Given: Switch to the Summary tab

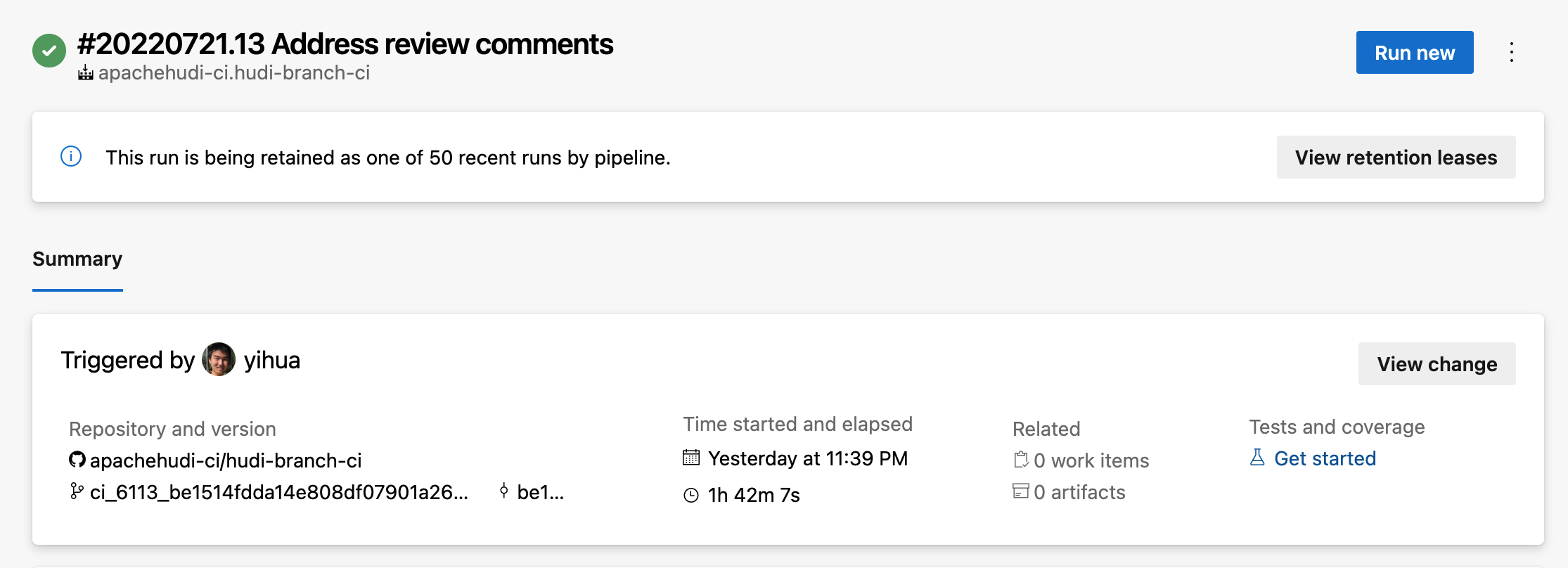Looking at the screenshot, I should 77,259.
